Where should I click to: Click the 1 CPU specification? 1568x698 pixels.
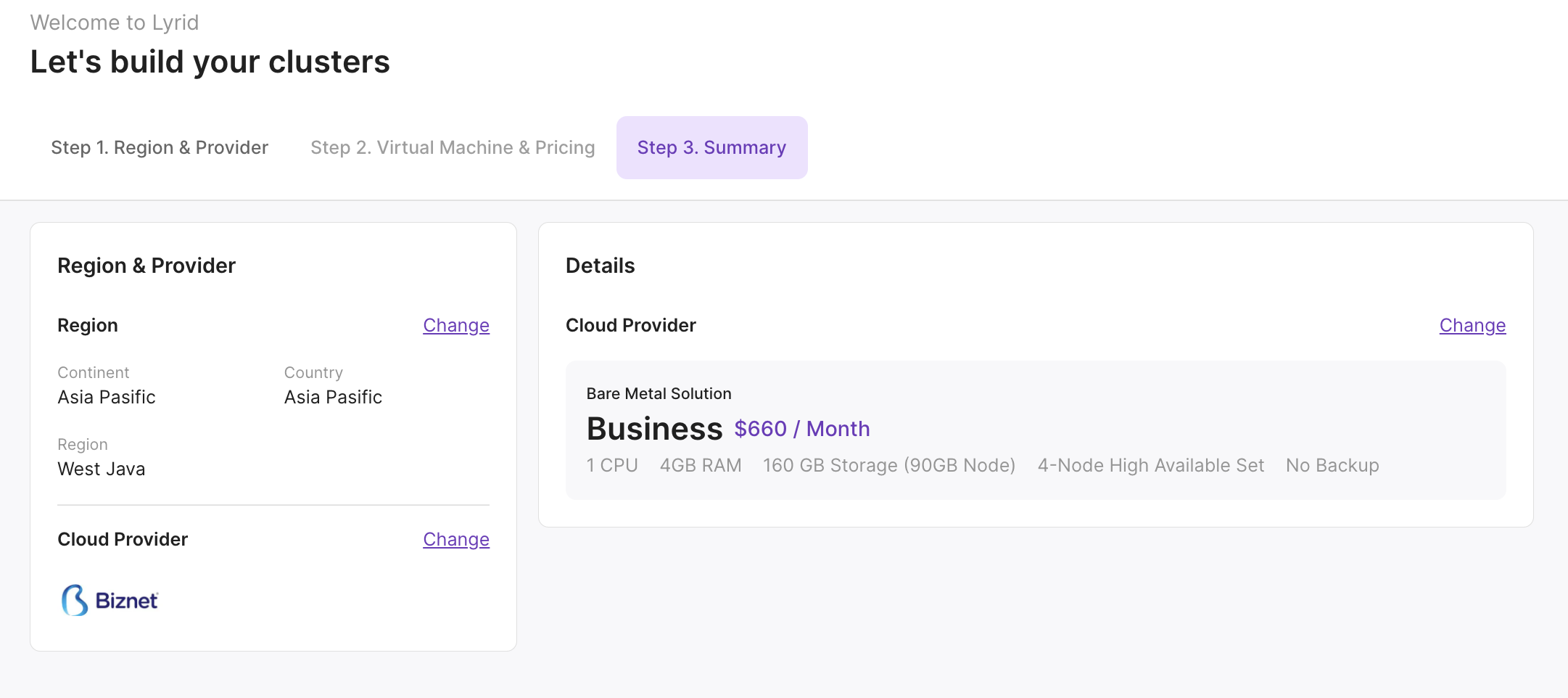[x=612, y=465]
